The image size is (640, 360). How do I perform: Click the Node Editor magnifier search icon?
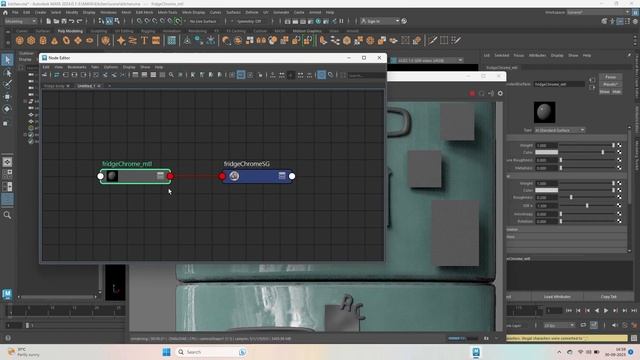(171, 75)
